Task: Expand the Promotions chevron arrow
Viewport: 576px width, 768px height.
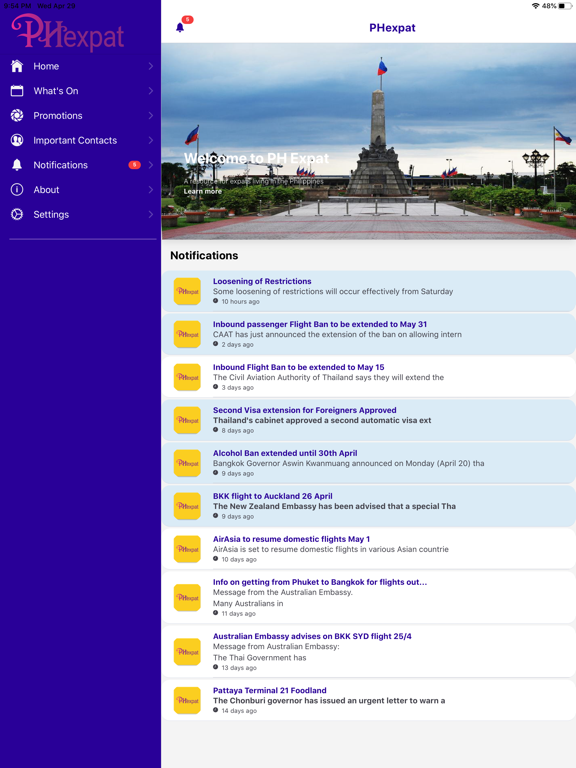Action: pos(151,116)
